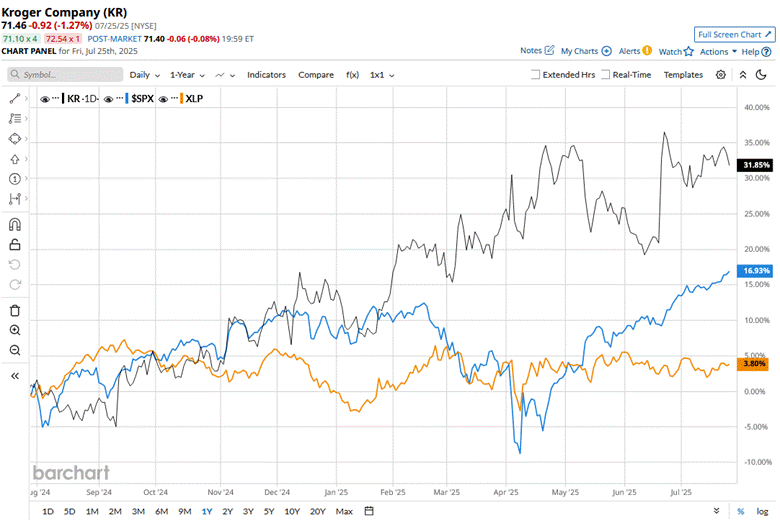Choose the arrow marker tool
Viewport: 780px width, 523px height.
(x=14, y=159)
